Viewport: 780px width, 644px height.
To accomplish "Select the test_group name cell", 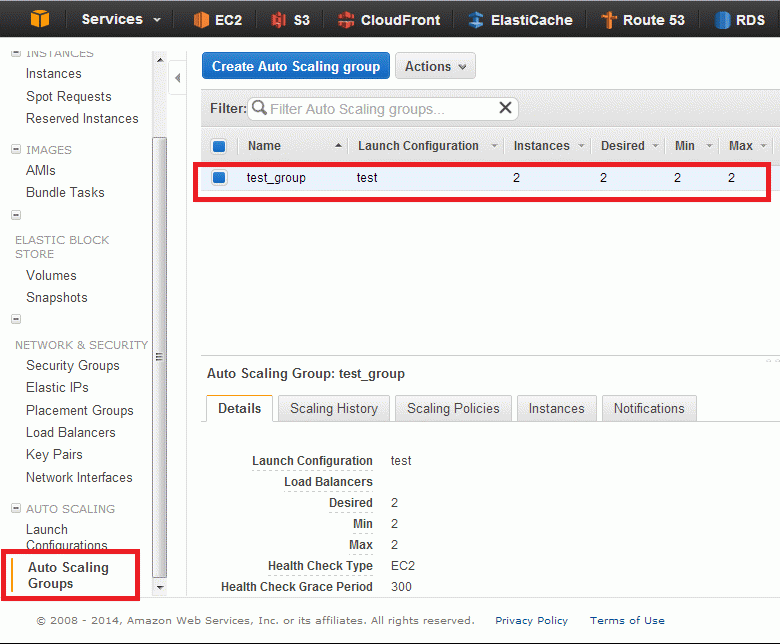I will pyautogui.click(x=276, y=178).
